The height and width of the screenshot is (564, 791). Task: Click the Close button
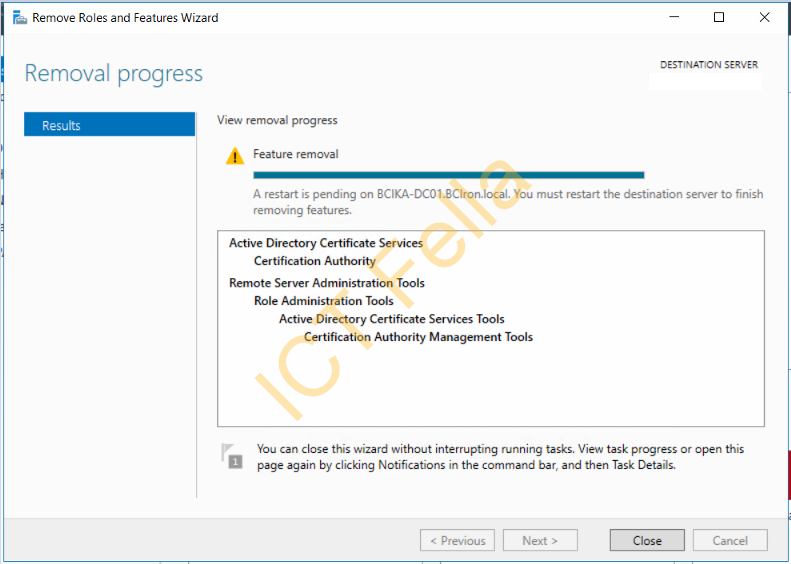647,540
